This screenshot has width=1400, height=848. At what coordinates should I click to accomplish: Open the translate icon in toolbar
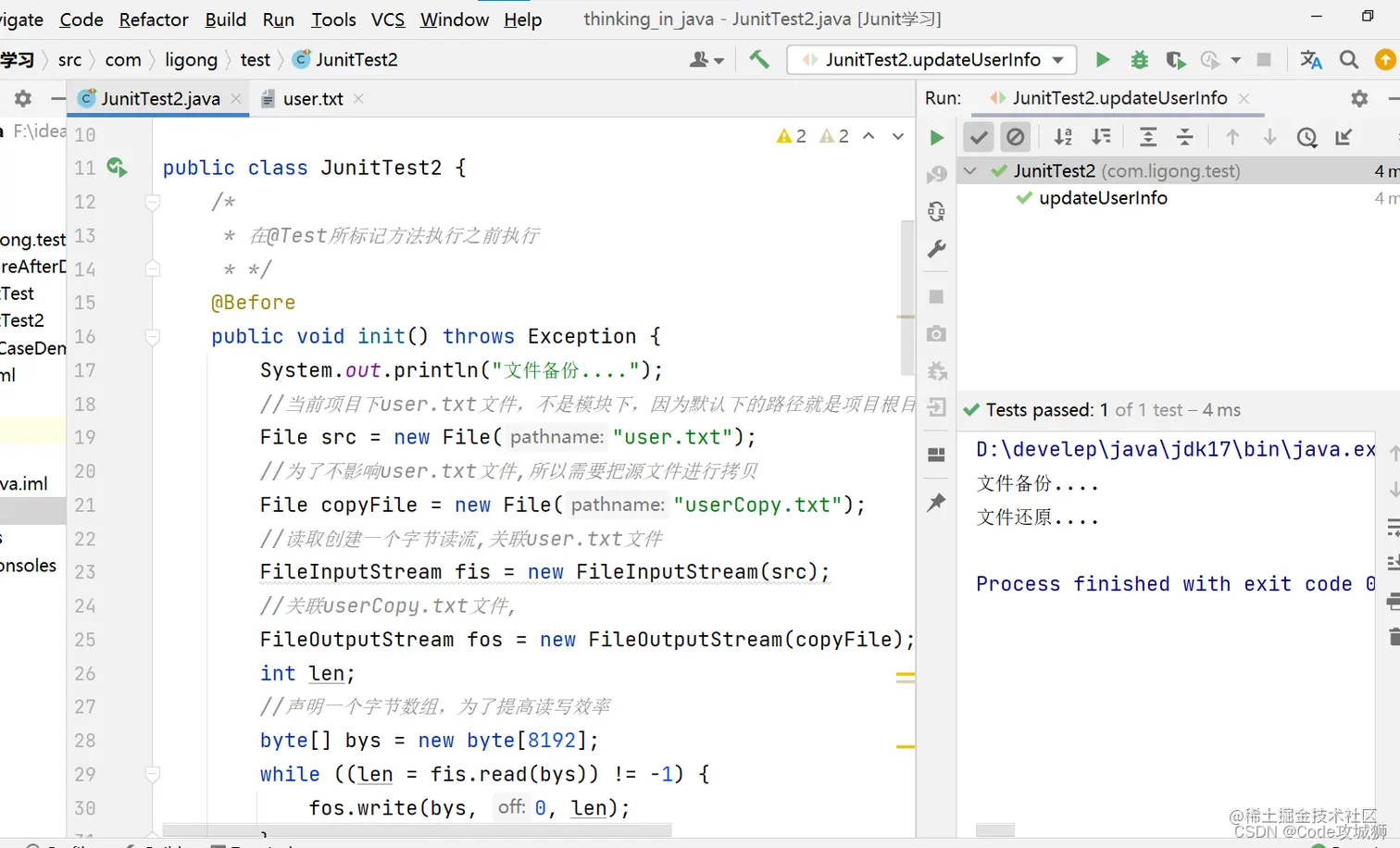coord(1310,59)
